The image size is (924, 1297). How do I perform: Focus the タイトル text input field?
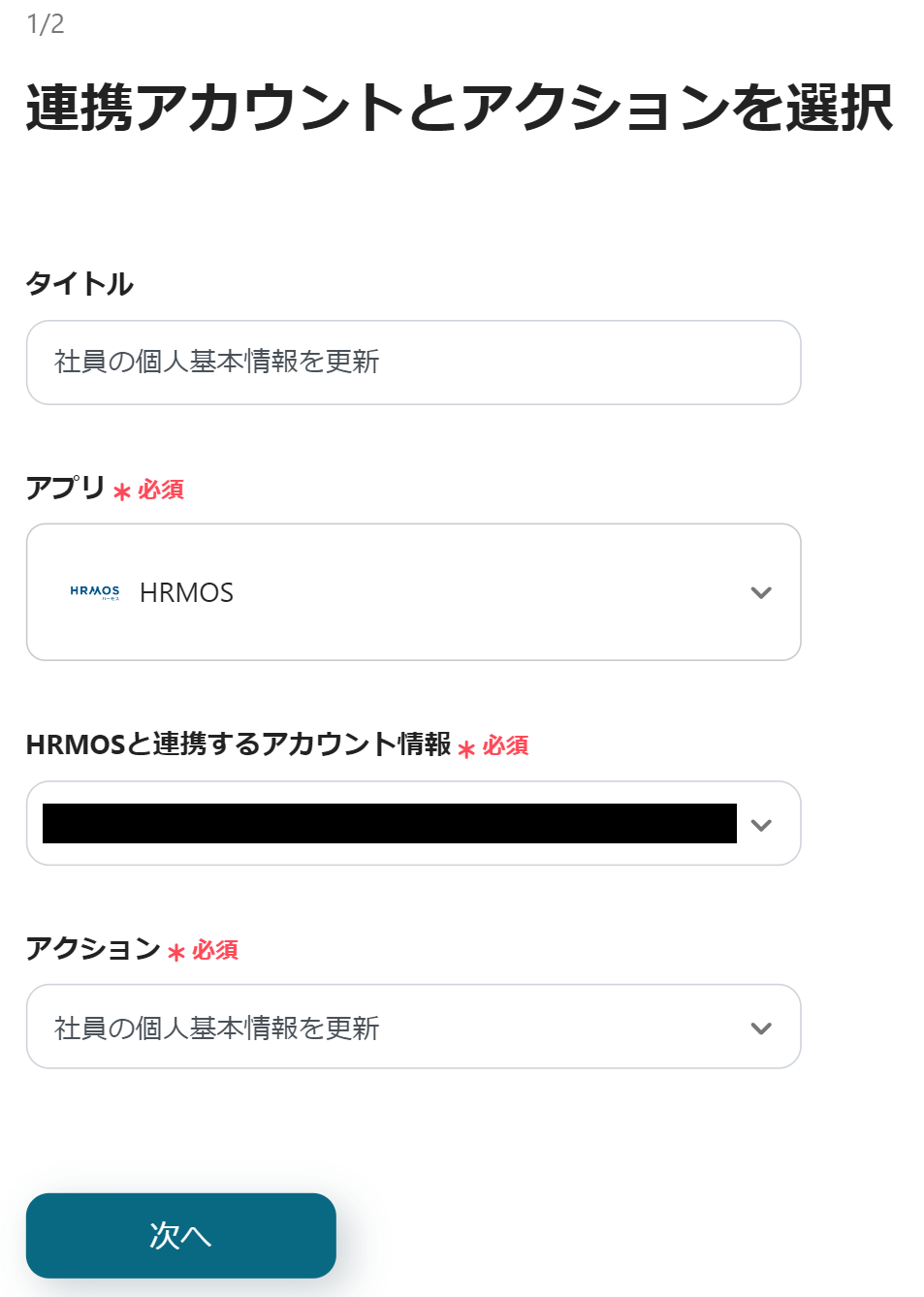click(413, 363)
